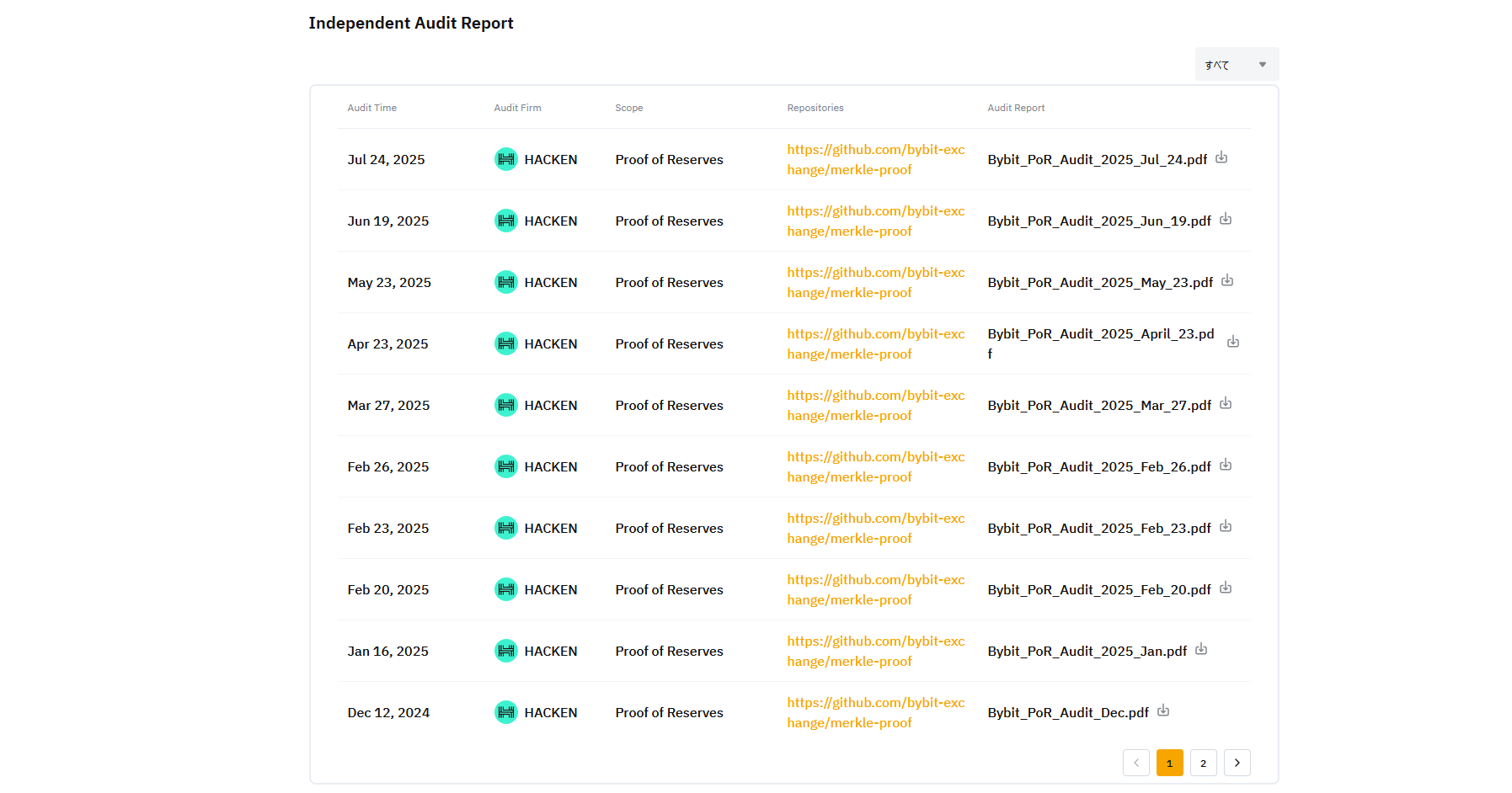Click the previous page arrow button
This screenshot has width=1512, height=793.
pos(1135,763)
